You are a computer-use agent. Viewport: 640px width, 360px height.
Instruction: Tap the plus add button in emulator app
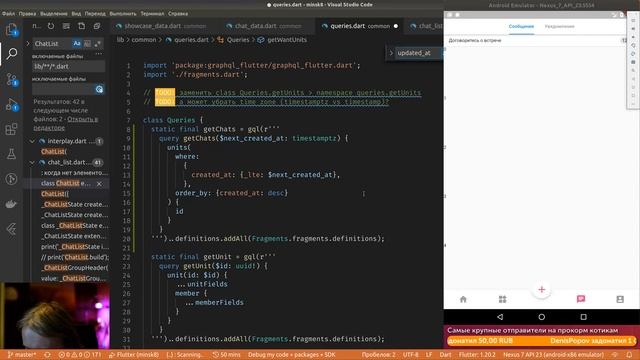coord(542,290)
